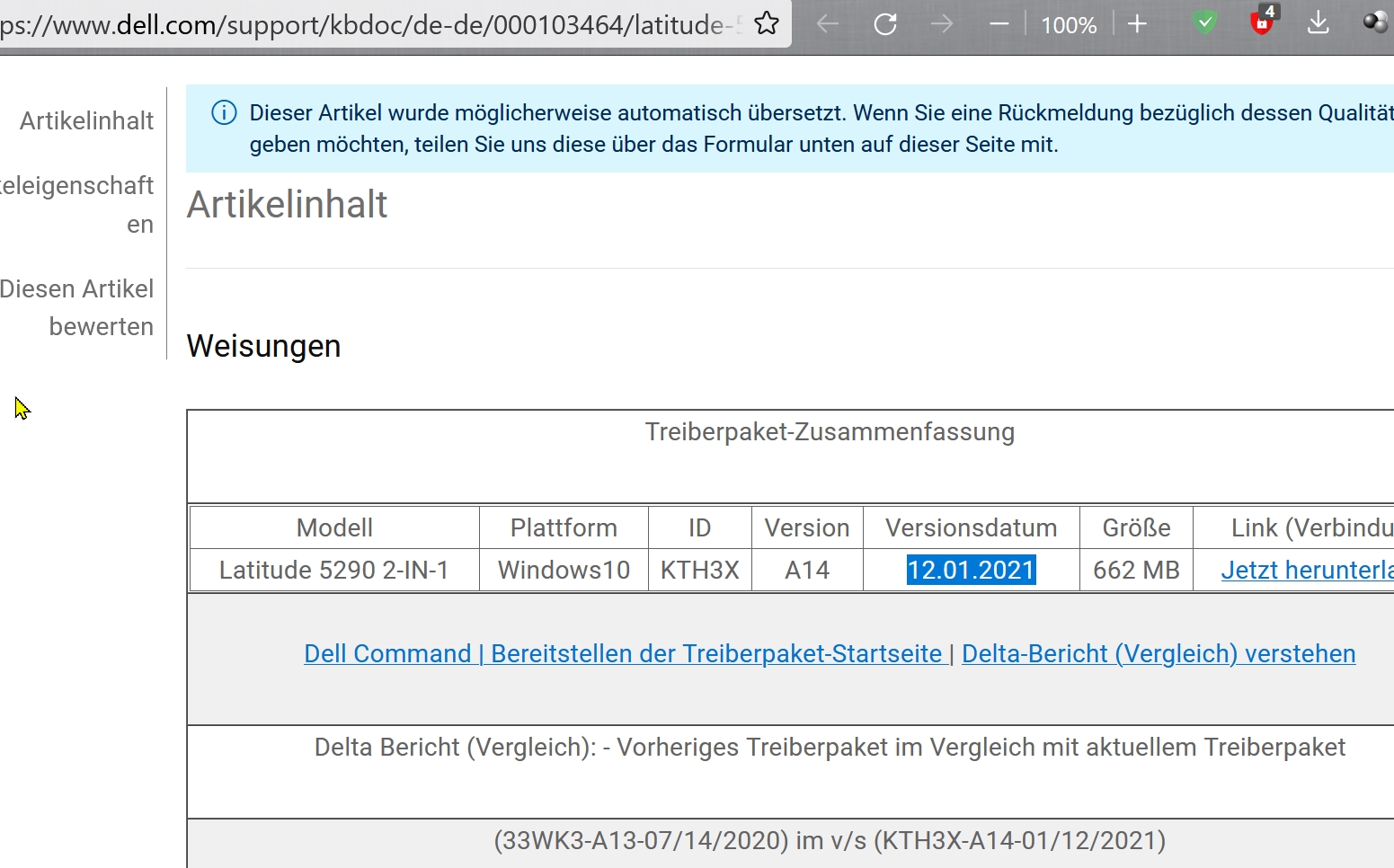1394x868 pixels.
Task: Click the highlighted date 12.01.2021
Action: (x=972, y=570)
